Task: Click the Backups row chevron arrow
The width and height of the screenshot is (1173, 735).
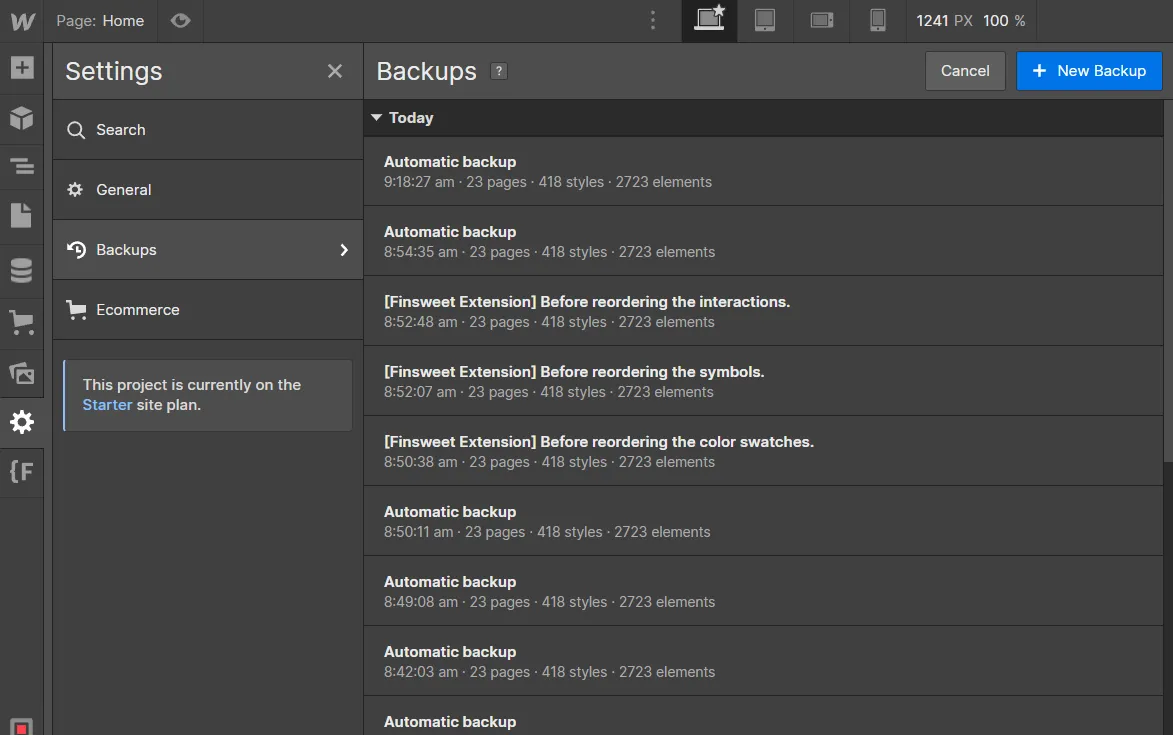Action: click(x=344, y=250)
